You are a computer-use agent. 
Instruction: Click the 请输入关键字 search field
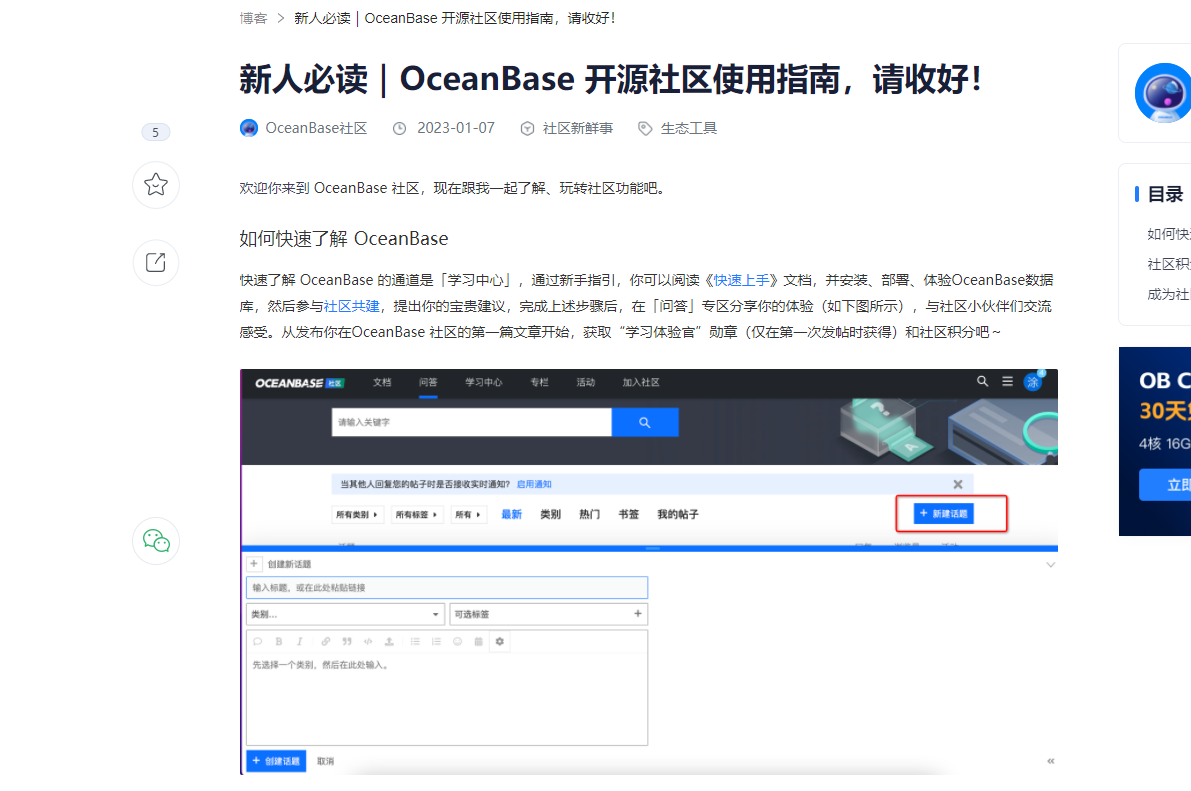click(471, 422)
